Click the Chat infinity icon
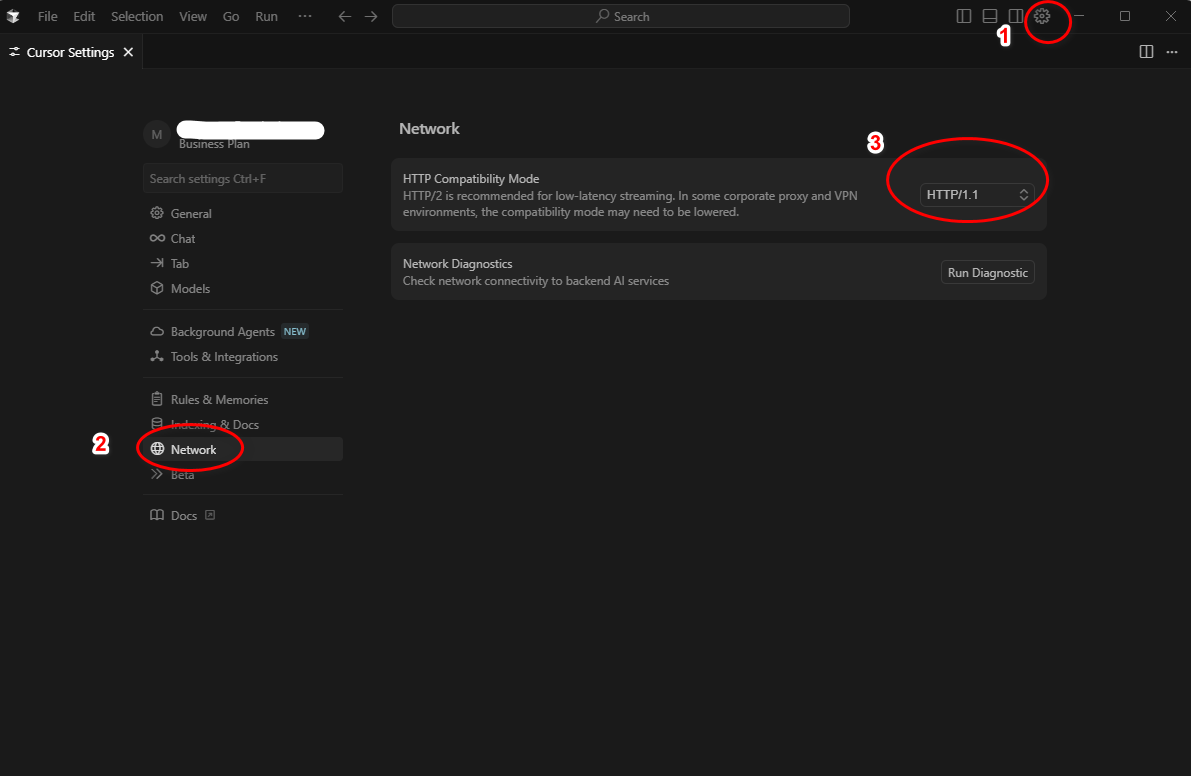 coord(157,238)
